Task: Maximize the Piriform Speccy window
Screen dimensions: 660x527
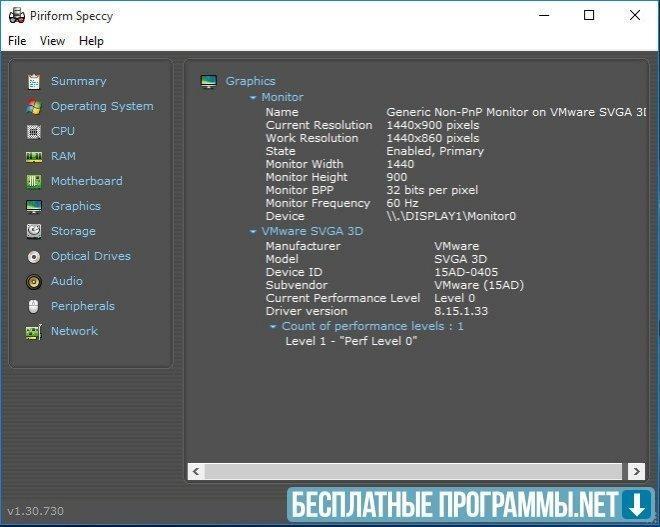Action: pyautogui.click(x=589, y=16)
